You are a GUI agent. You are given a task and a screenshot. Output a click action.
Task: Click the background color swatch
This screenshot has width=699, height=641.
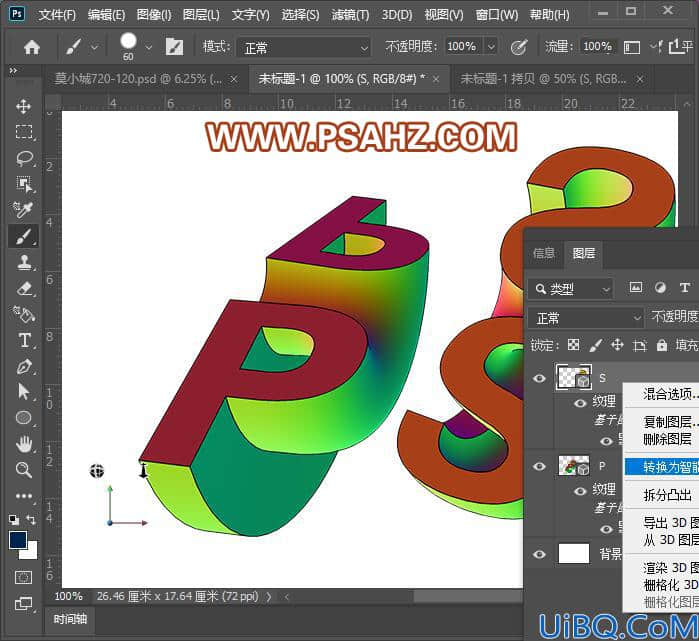click(x=31, y=552)
